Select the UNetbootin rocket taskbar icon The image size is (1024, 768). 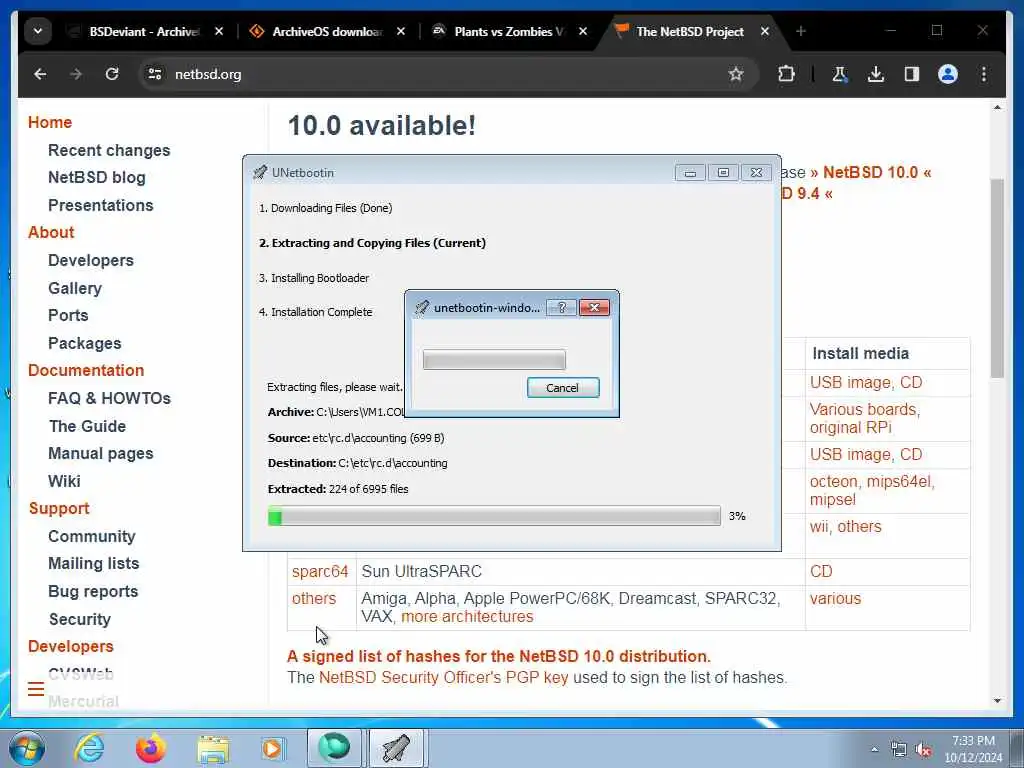point(397,748)
